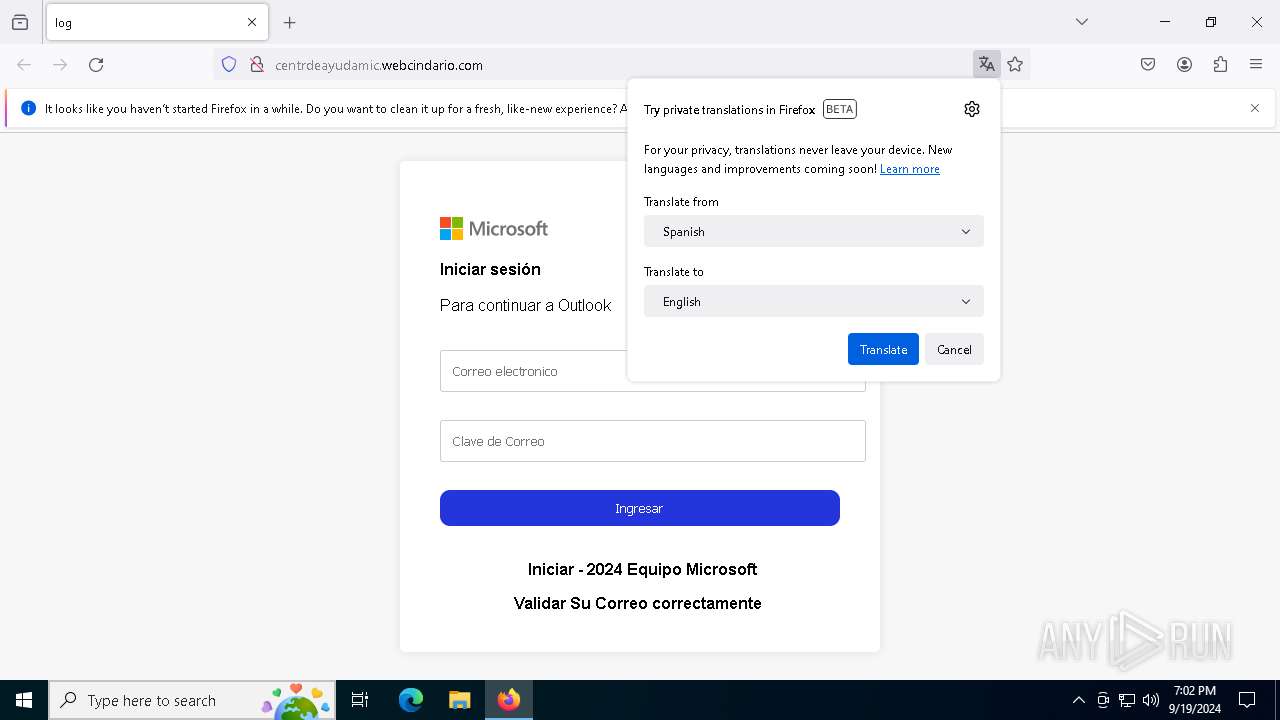The image size is (1280, 720).
Task: Open translation settings gear icon
Action: coord(972,109)
